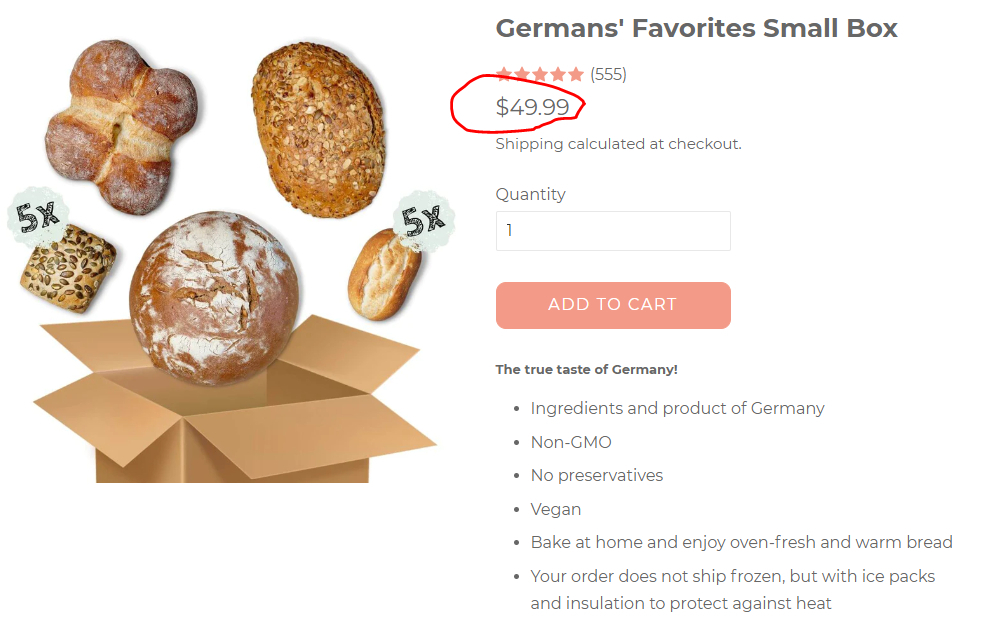Click the fifth star in the rating
The width and height of the screenshot is (1006, 617).
pos(575,74)
